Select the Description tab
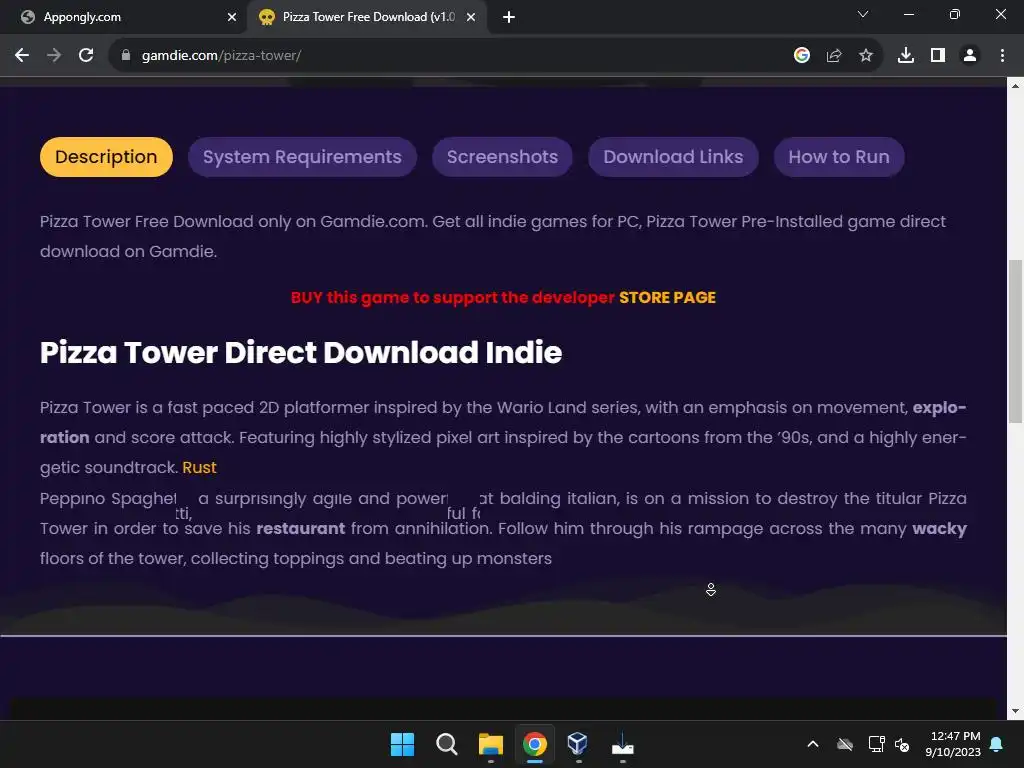 [x=106, y=157]
